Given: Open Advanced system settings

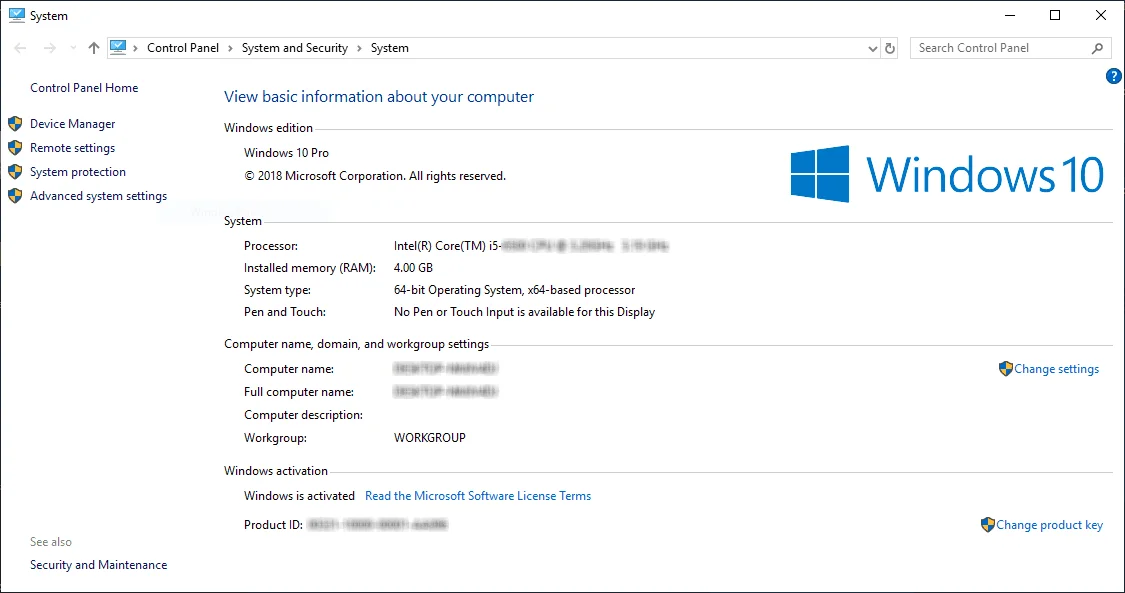Looking at the screenshot, I should (97, 196).
